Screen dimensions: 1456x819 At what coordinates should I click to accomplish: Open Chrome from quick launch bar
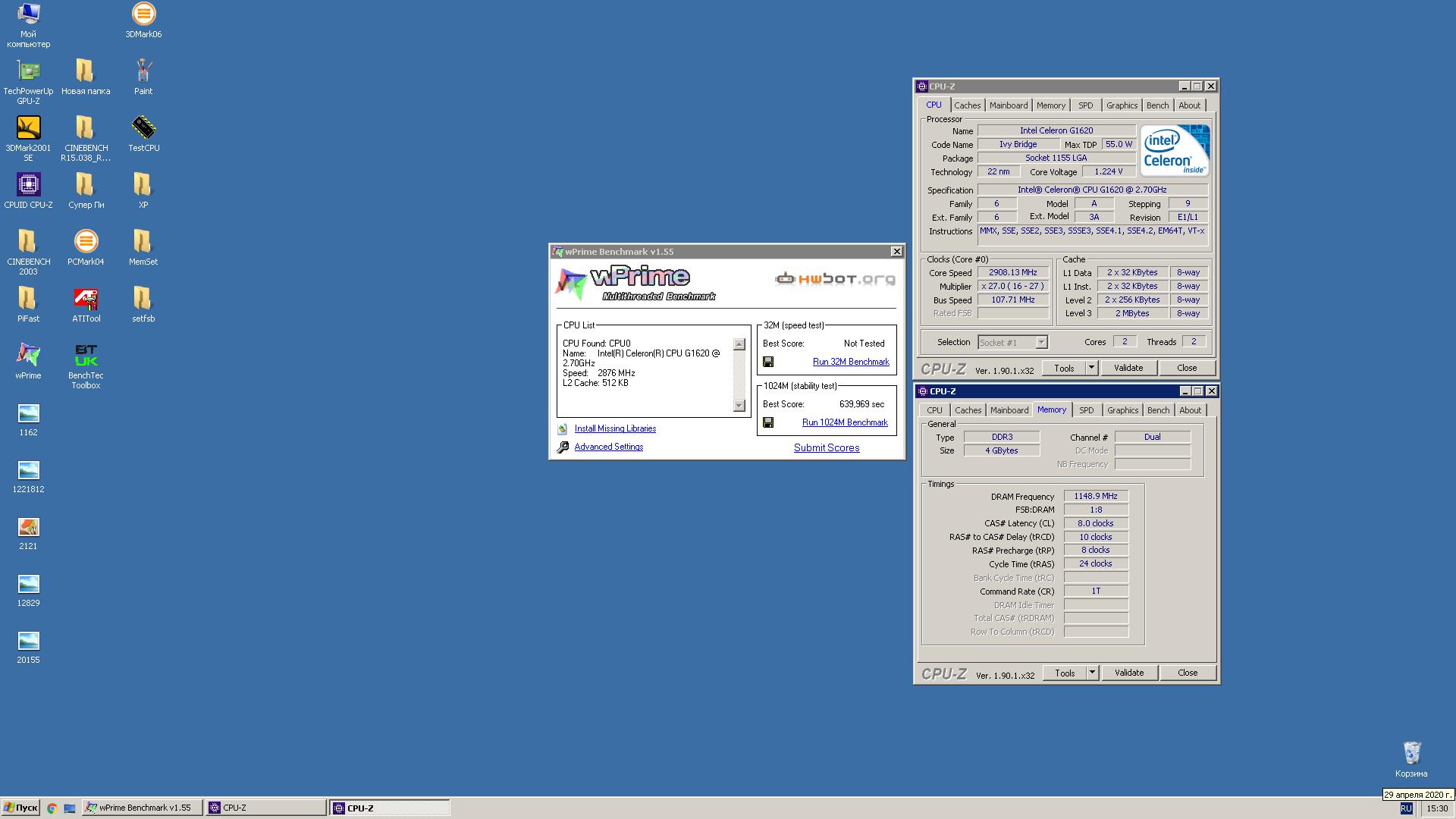(x=52, y=808)
